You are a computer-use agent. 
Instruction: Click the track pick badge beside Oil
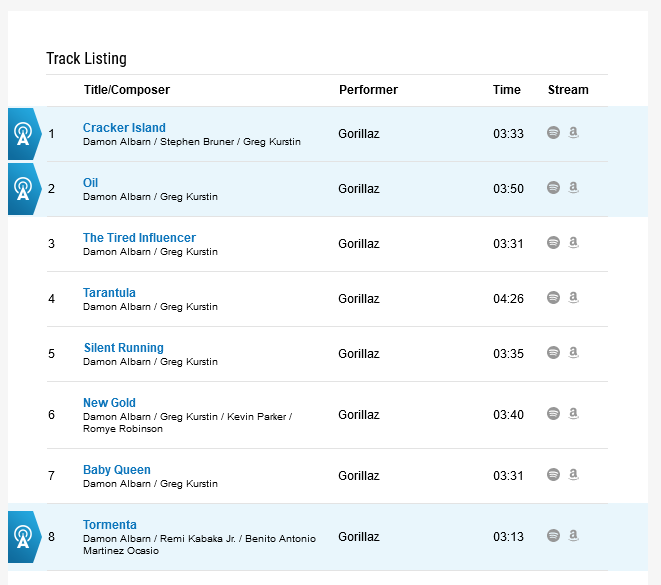23,189
